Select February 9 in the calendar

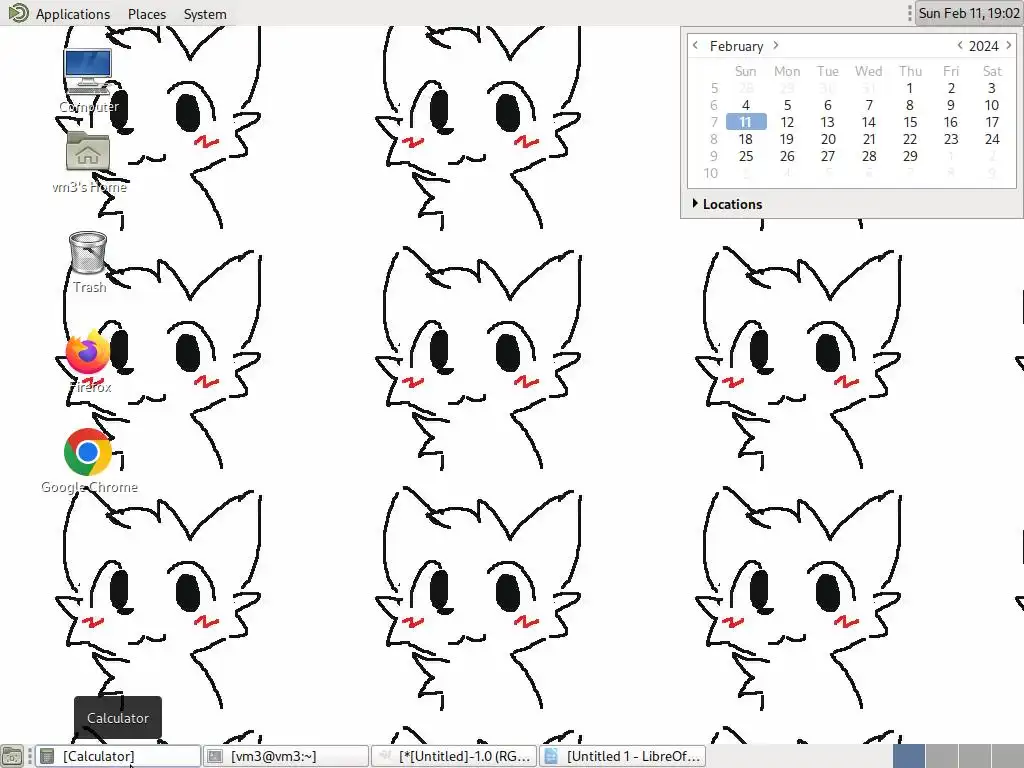[x=951, y=105]
